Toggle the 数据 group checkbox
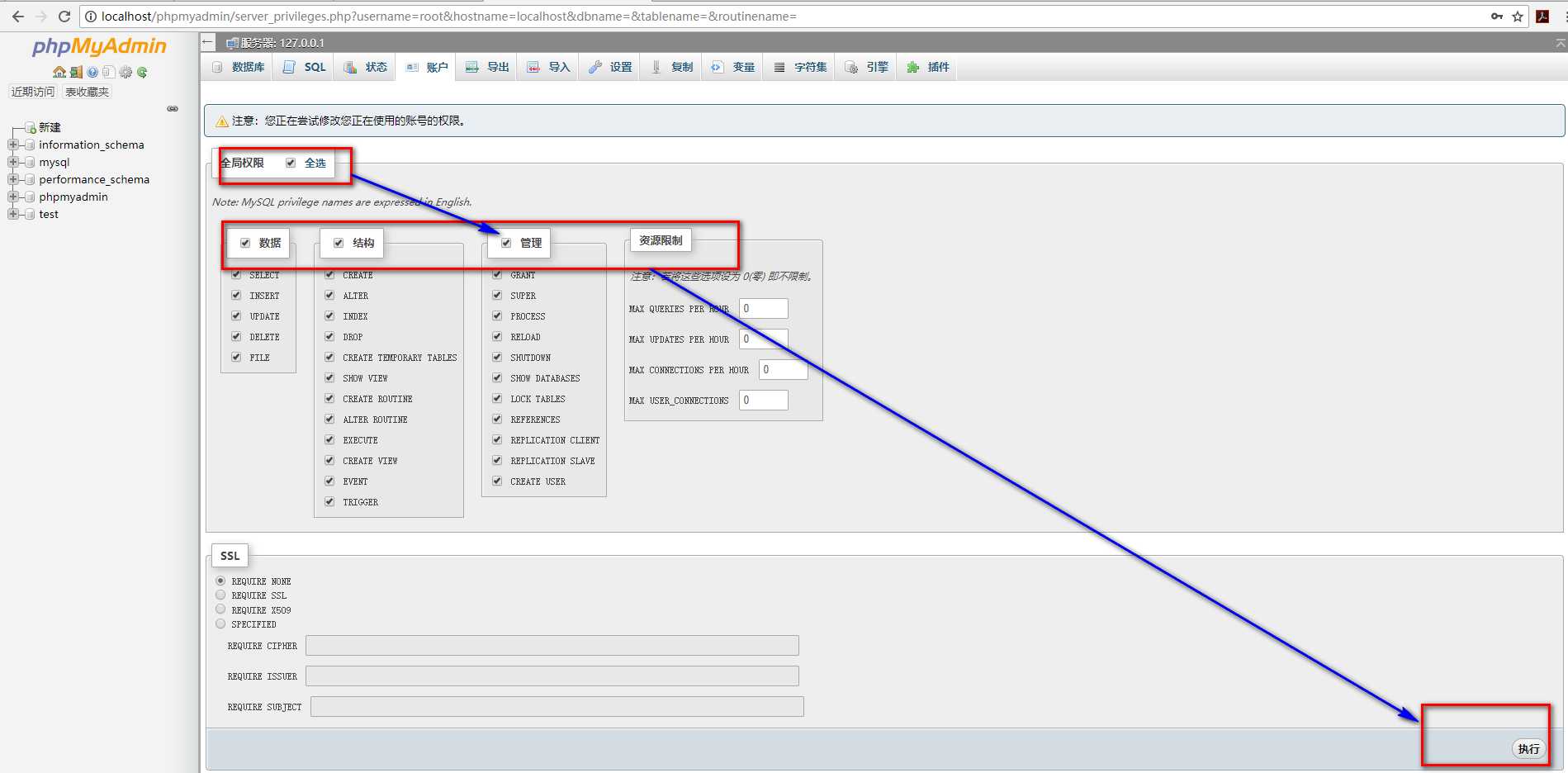The width and height of the screenshot is (1568, 773). coord(245,243)
